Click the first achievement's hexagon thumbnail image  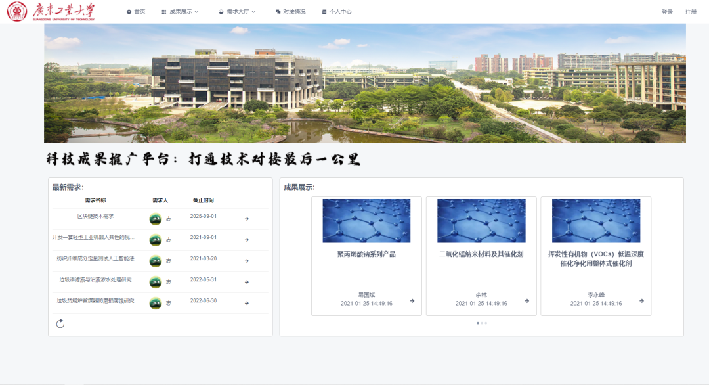366,221
